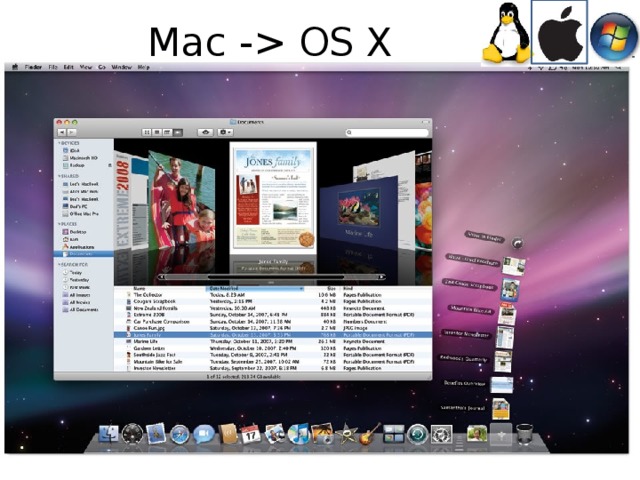Launch Time Machine from the Dock
This screenshot has width=640, height=480.
click(418, 434)
